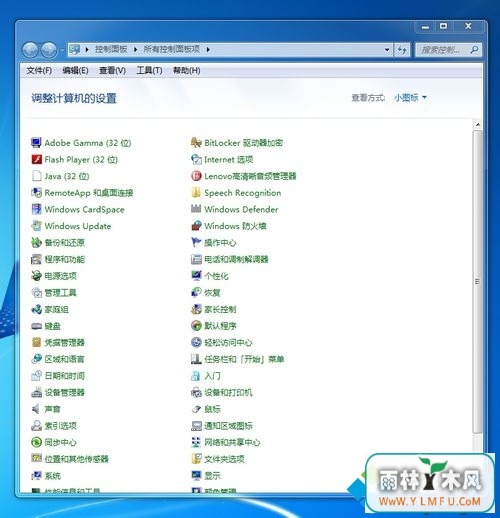Open the 日期和时间 link
Screen dimensions: 500x518
pyautogui.click(x=64, y=376)
